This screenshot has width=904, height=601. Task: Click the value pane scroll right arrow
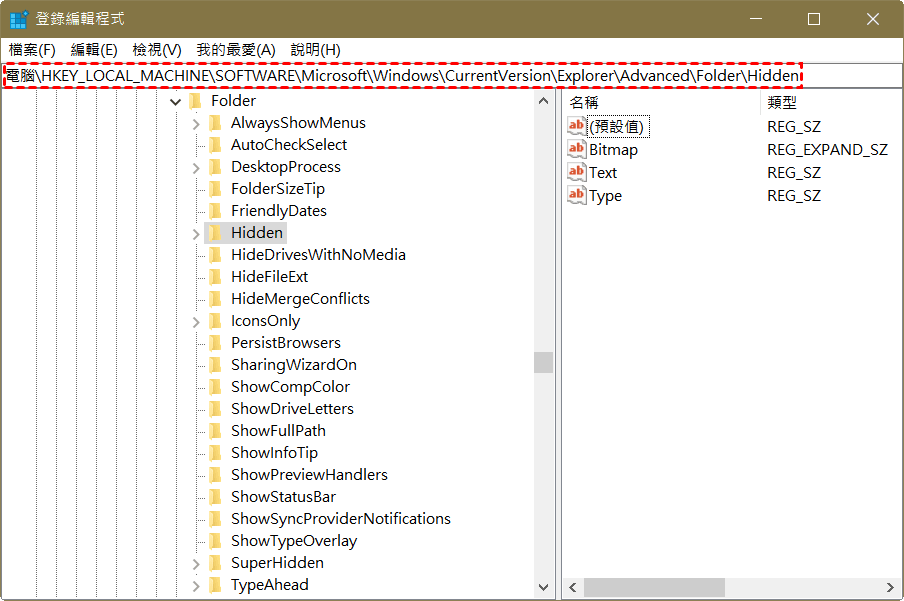point(890,587)
